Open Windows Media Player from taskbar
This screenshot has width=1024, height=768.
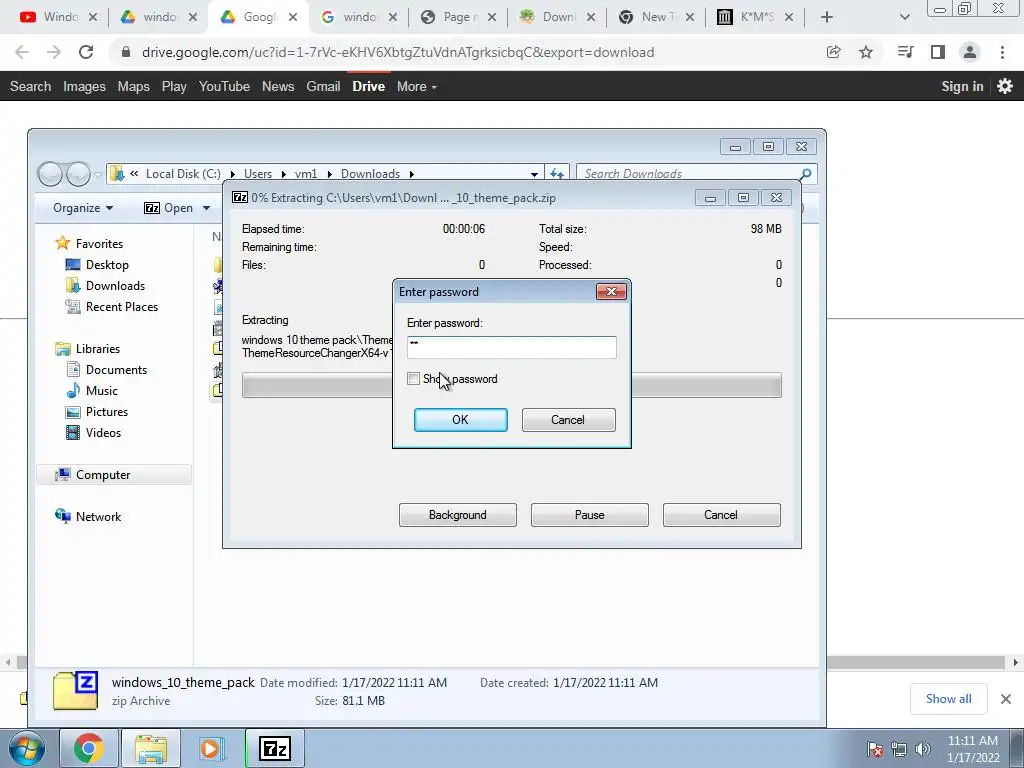211,748
